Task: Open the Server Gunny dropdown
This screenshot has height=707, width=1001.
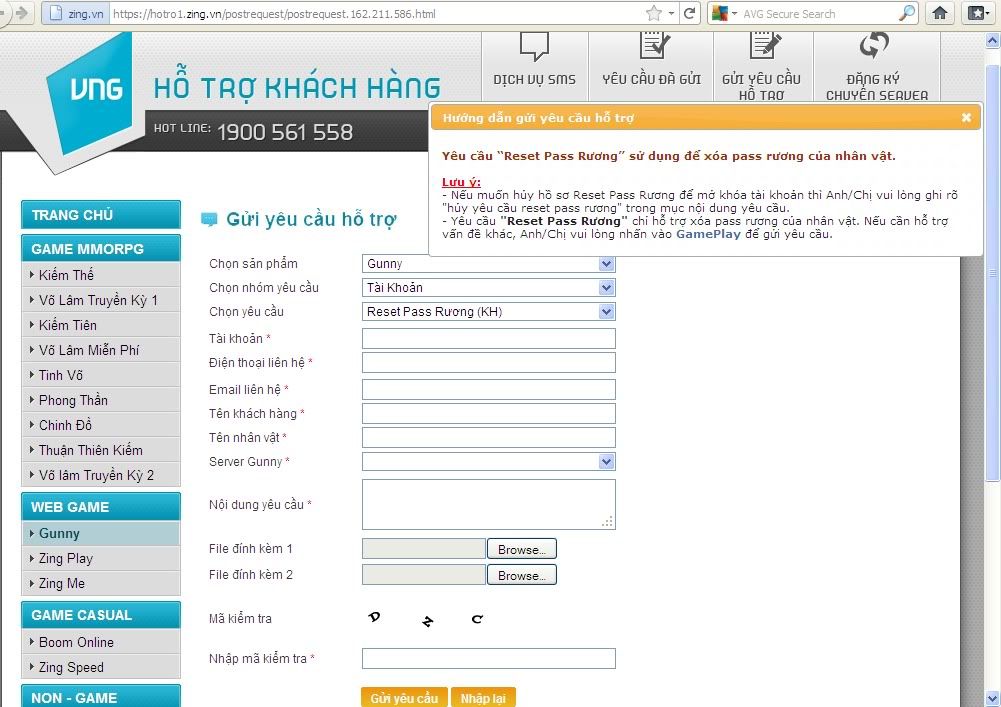Action: click(x=488, y=462)
